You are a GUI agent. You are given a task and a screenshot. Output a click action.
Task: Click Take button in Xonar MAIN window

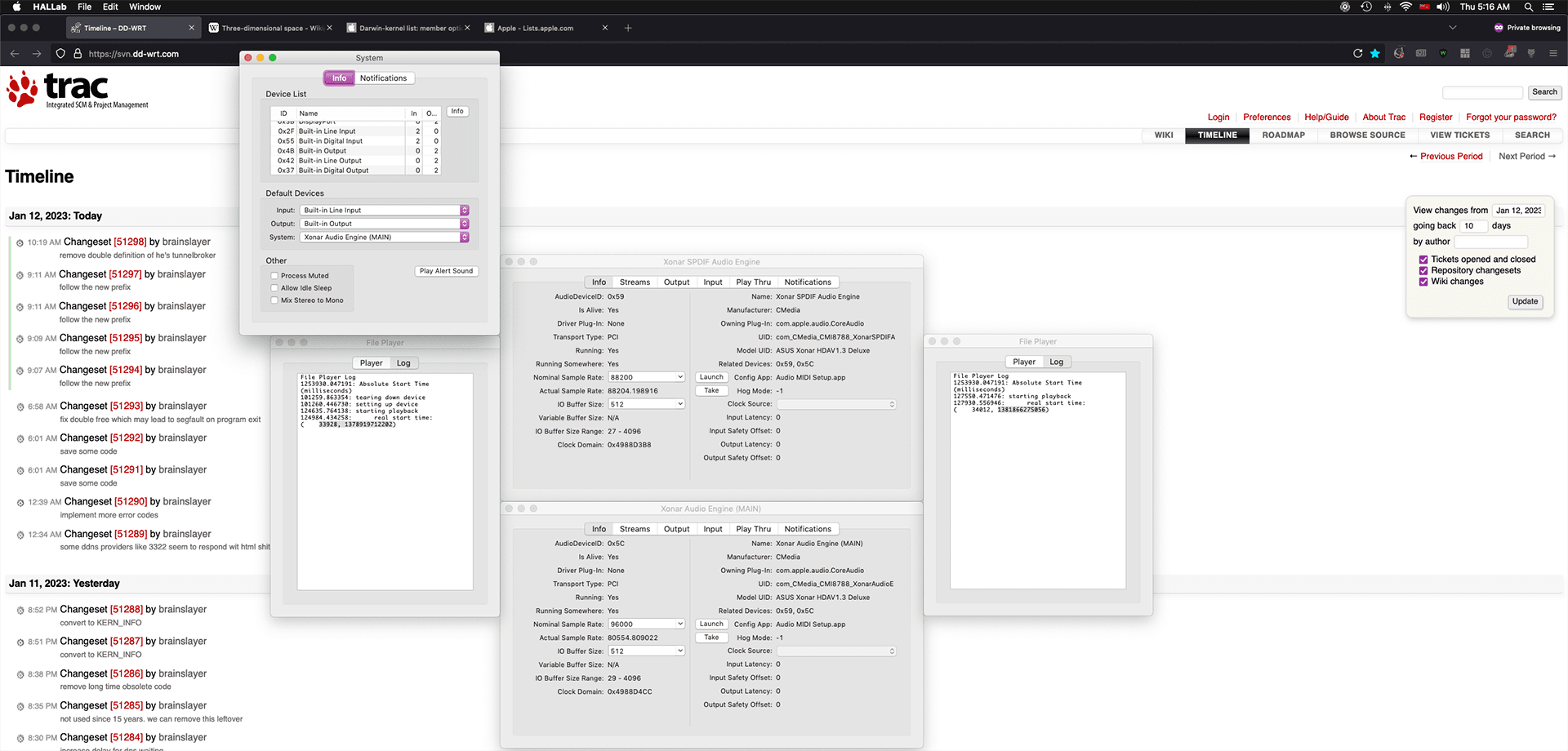coord(711,638)
